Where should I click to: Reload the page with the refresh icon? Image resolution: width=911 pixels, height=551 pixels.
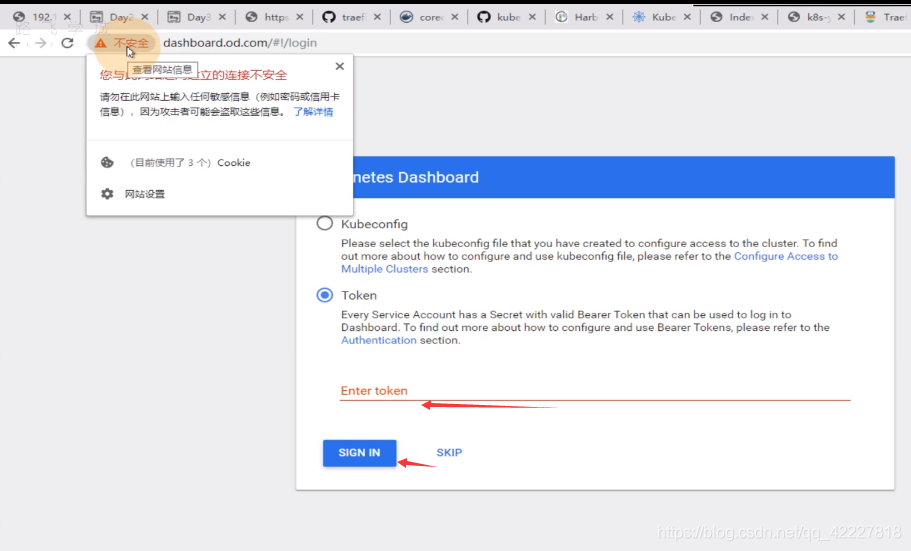tap(67, 43)
